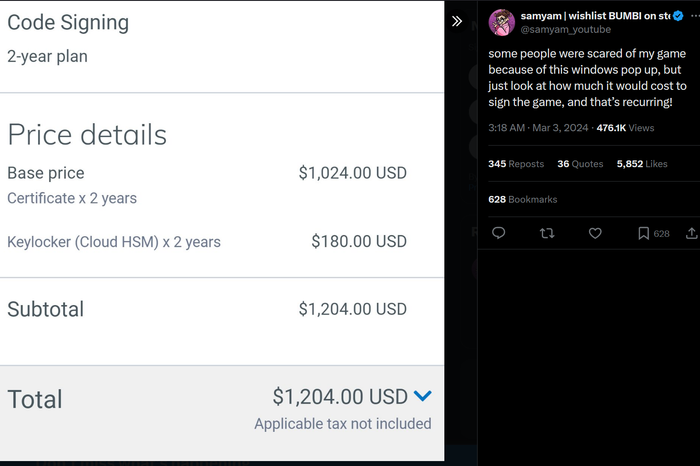View the 5,852 Likes list

[x=642, y=164]
